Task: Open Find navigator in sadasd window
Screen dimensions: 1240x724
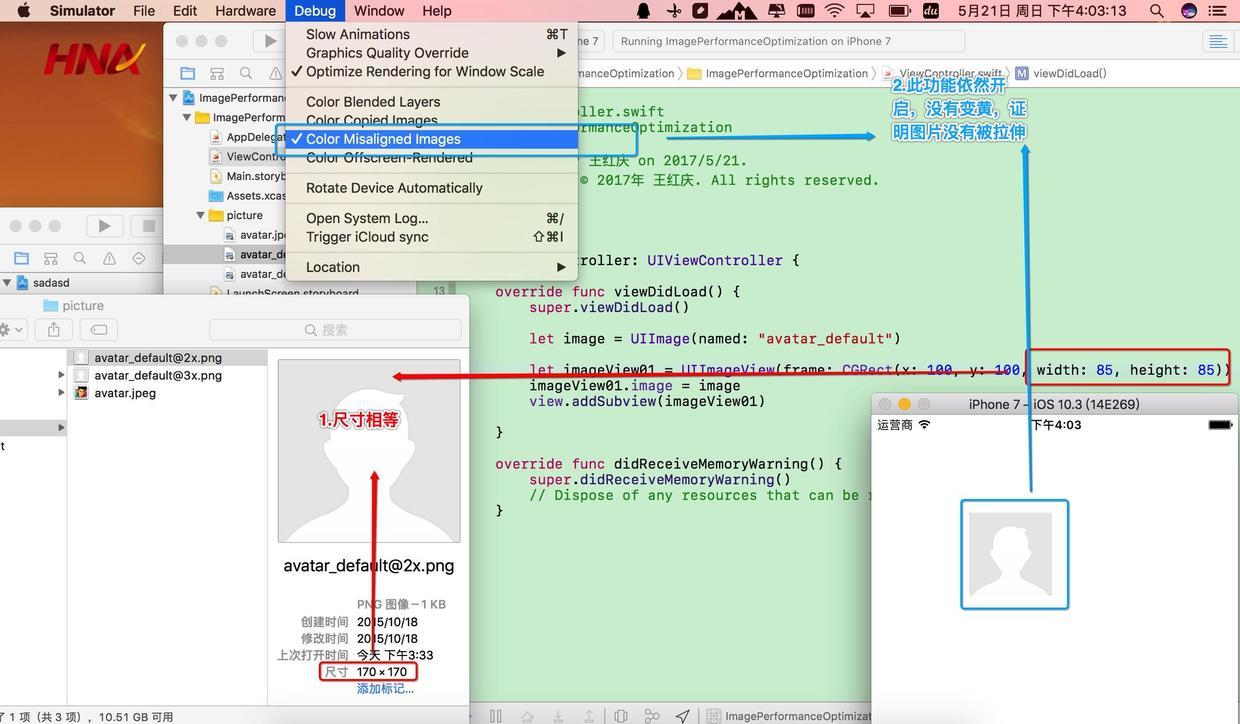Action: [80, 258]
